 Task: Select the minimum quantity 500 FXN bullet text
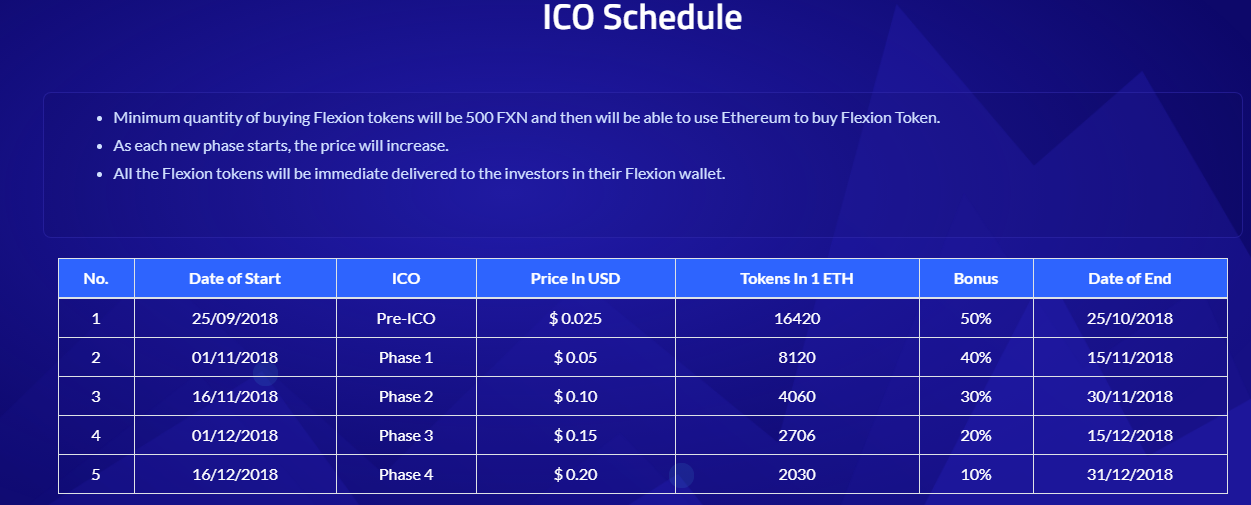tap(527, 118)
